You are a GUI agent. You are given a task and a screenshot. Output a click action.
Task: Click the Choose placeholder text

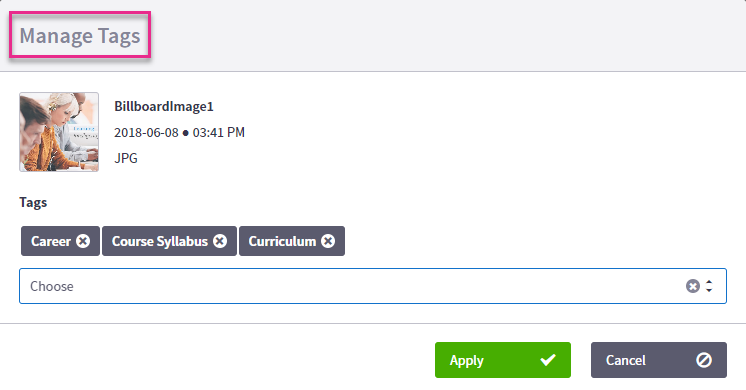pyautogui.click(x=52, y=286)
